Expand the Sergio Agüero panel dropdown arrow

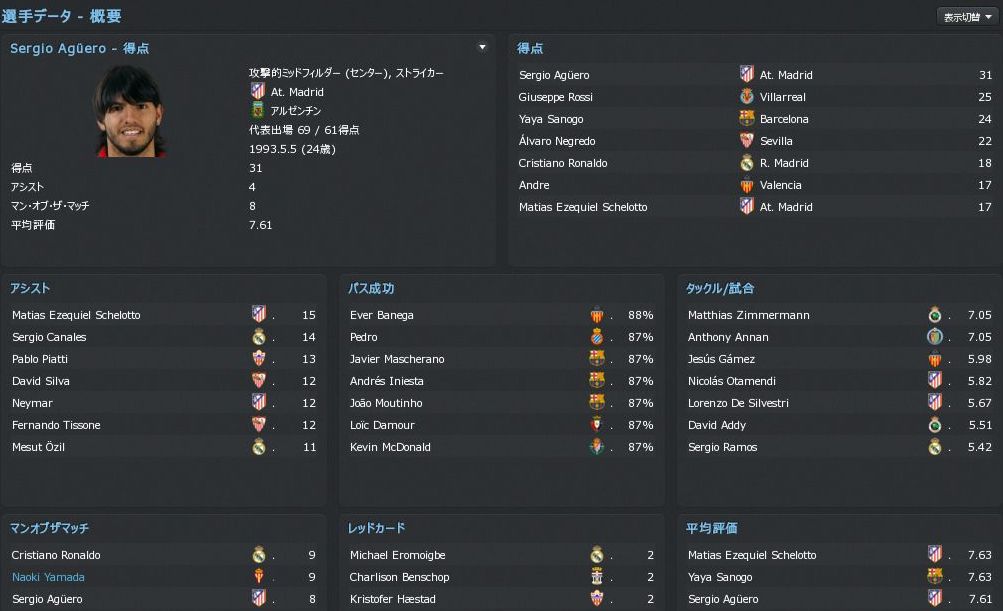click(482, 47)
